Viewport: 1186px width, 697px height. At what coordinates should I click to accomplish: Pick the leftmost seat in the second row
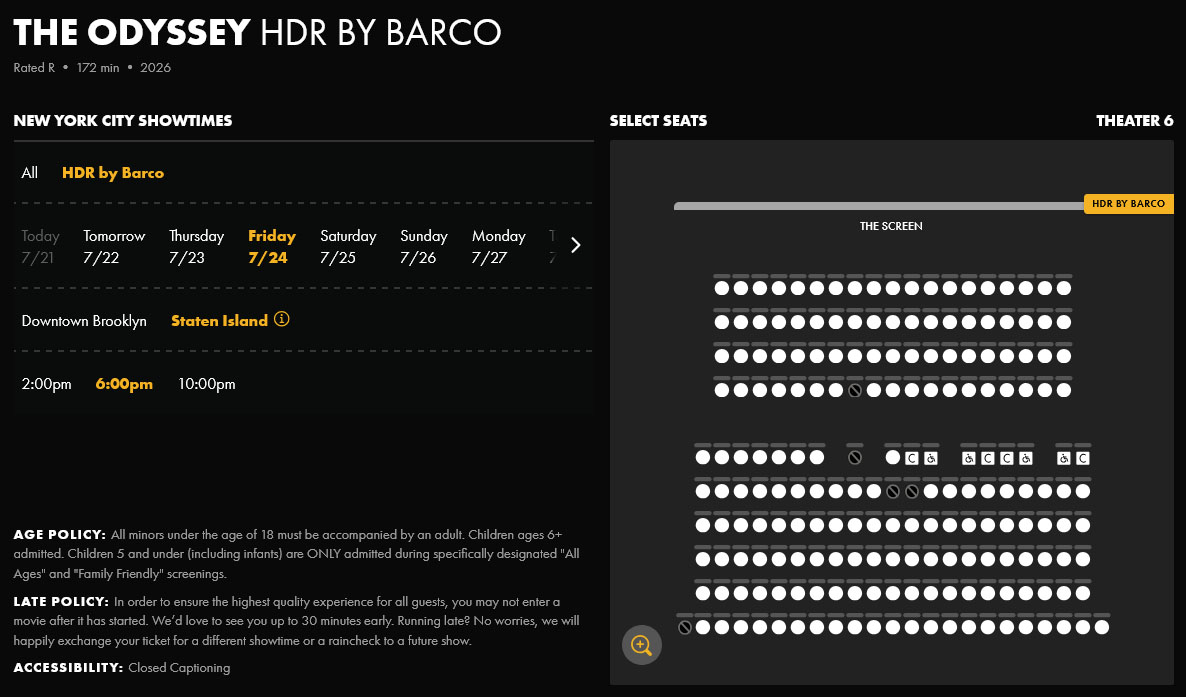(x=722, y=322)
